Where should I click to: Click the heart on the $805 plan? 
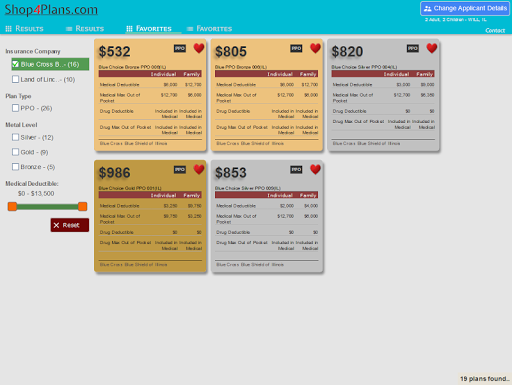(x=315, y=48)
